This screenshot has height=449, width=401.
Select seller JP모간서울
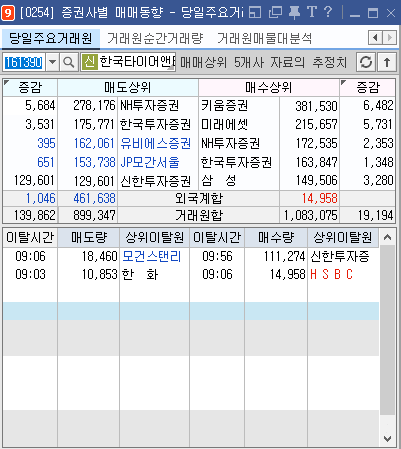150,162
